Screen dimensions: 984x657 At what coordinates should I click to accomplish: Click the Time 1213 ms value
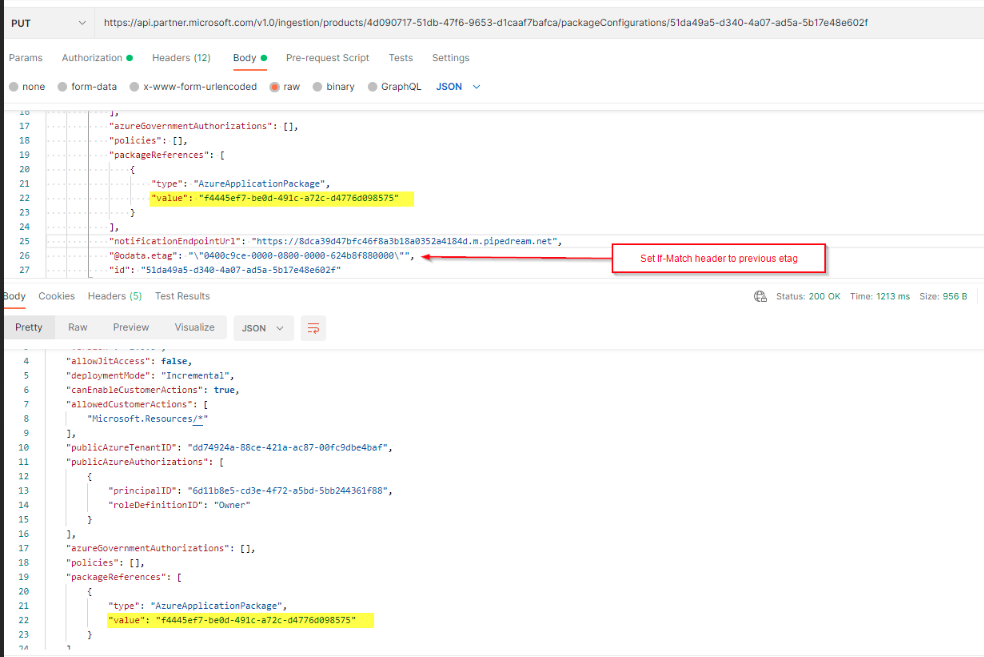click(x=880, y=296)
